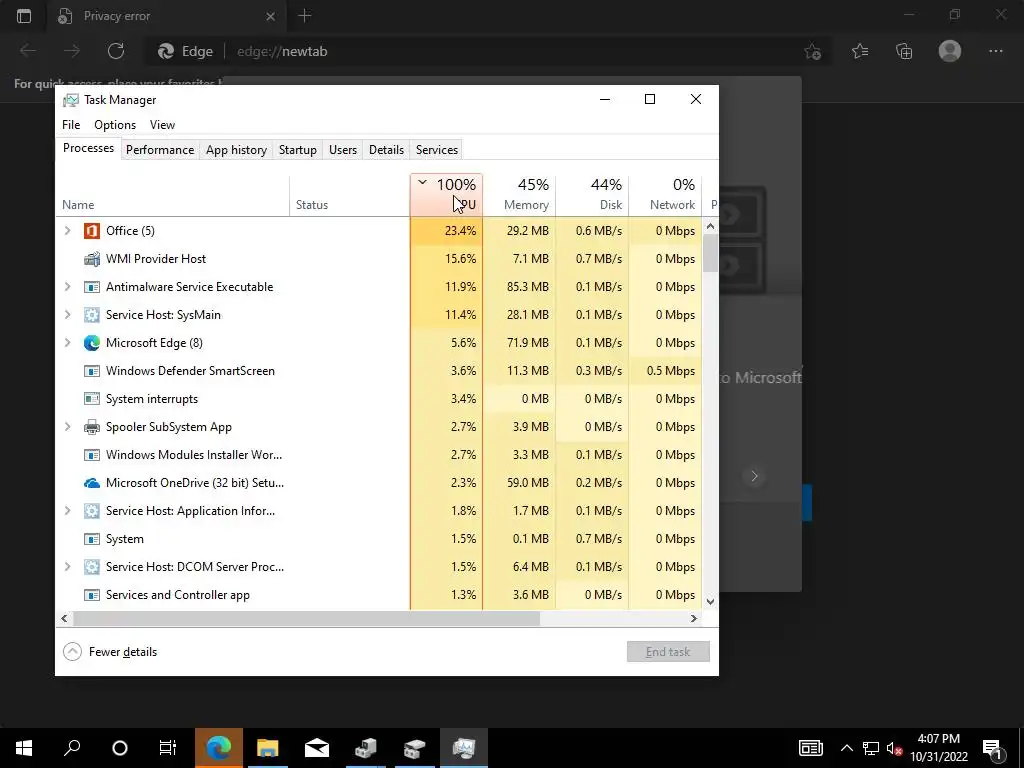Open the Options menu
Image resolution: width=1024 pixels, height=768 pixels.
[x=115, y=125]
